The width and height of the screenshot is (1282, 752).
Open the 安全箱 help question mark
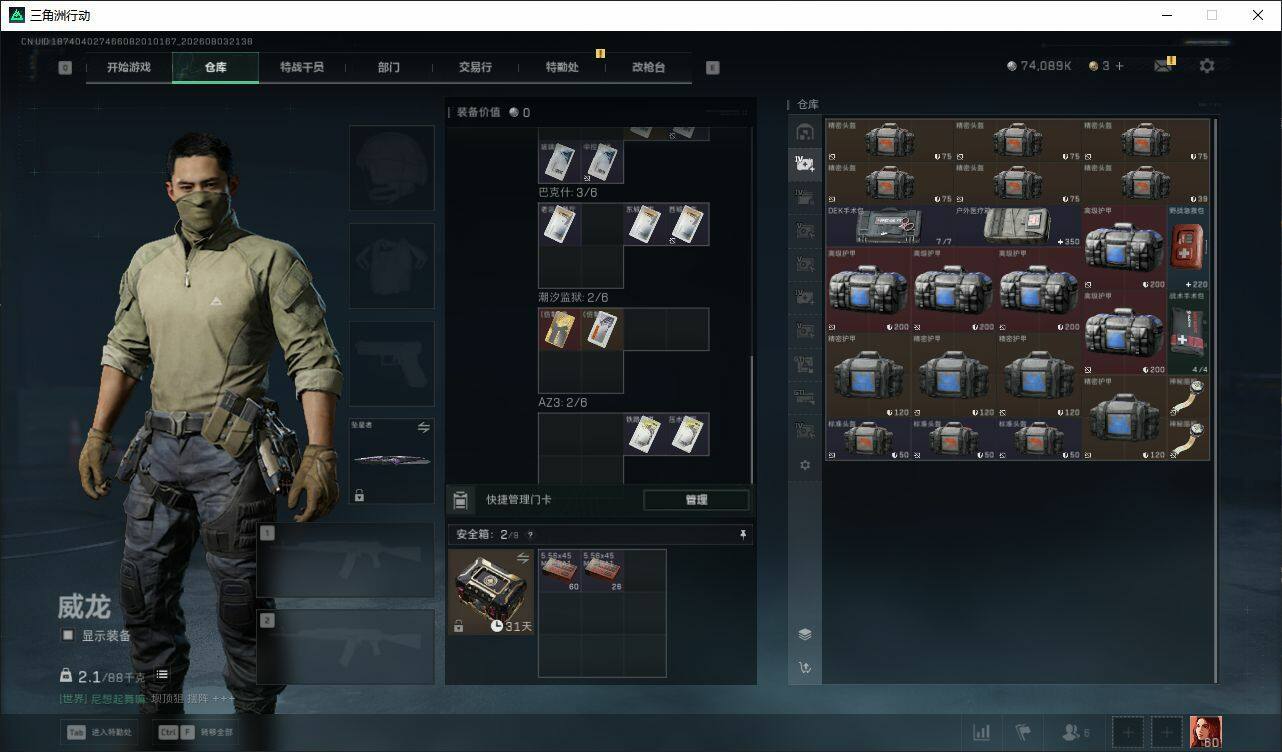[530, 535]
